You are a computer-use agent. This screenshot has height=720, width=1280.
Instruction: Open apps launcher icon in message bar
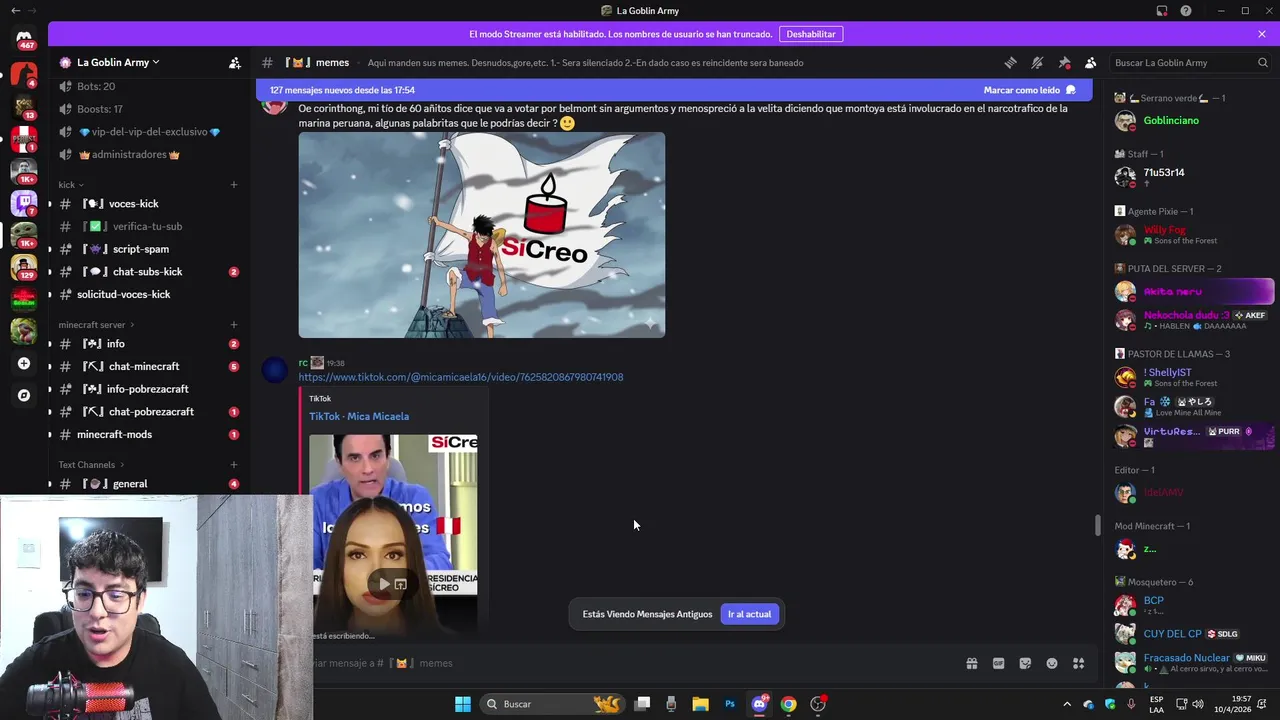[x=1078, y=663]
